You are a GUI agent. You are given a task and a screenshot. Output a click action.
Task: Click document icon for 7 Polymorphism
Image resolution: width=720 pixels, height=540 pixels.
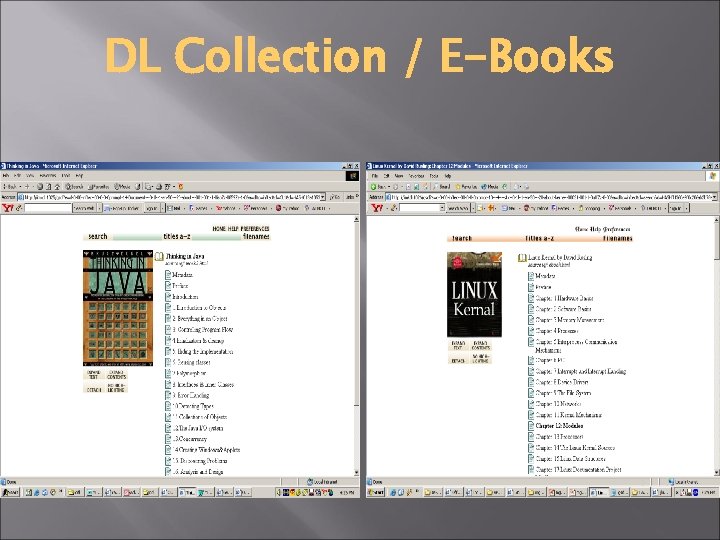click(168, 373)
